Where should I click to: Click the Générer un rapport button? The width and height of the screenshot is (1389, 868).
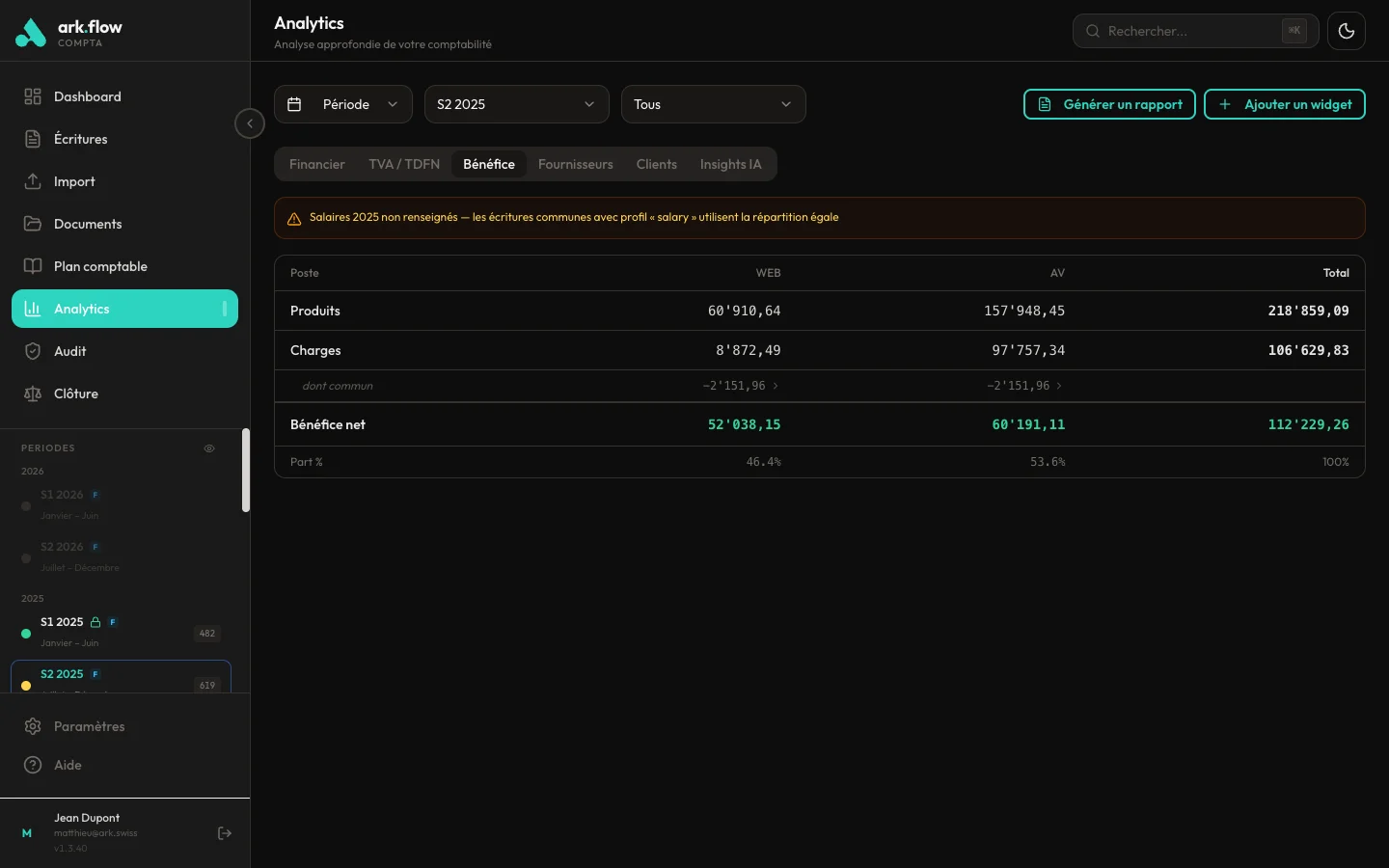1109,104
